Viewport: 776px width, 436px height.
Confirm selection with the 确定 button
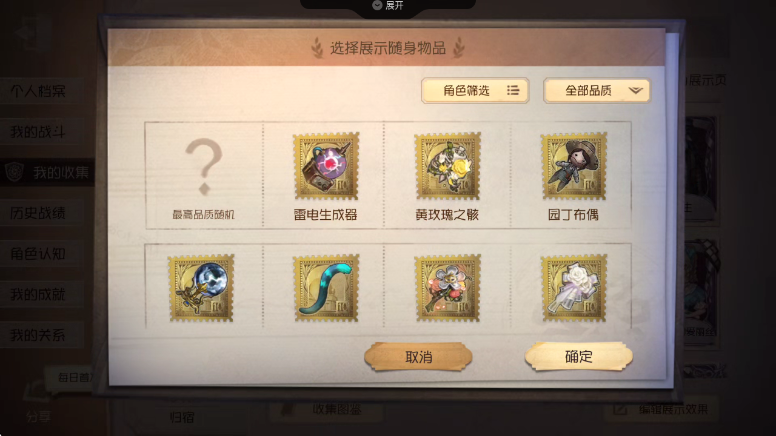(x=579, y=356)
